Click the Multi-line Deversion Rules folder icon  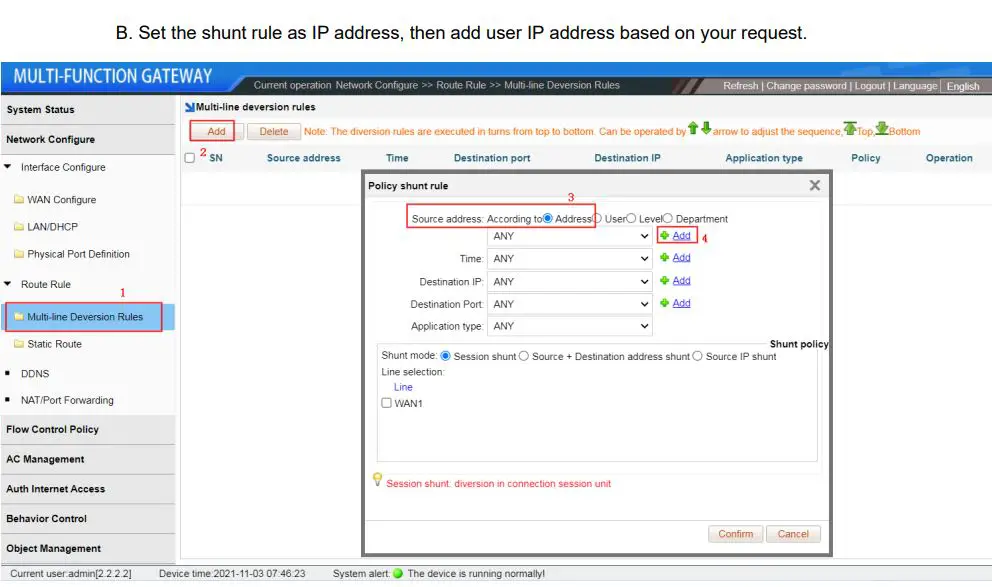tap(19, 317)
